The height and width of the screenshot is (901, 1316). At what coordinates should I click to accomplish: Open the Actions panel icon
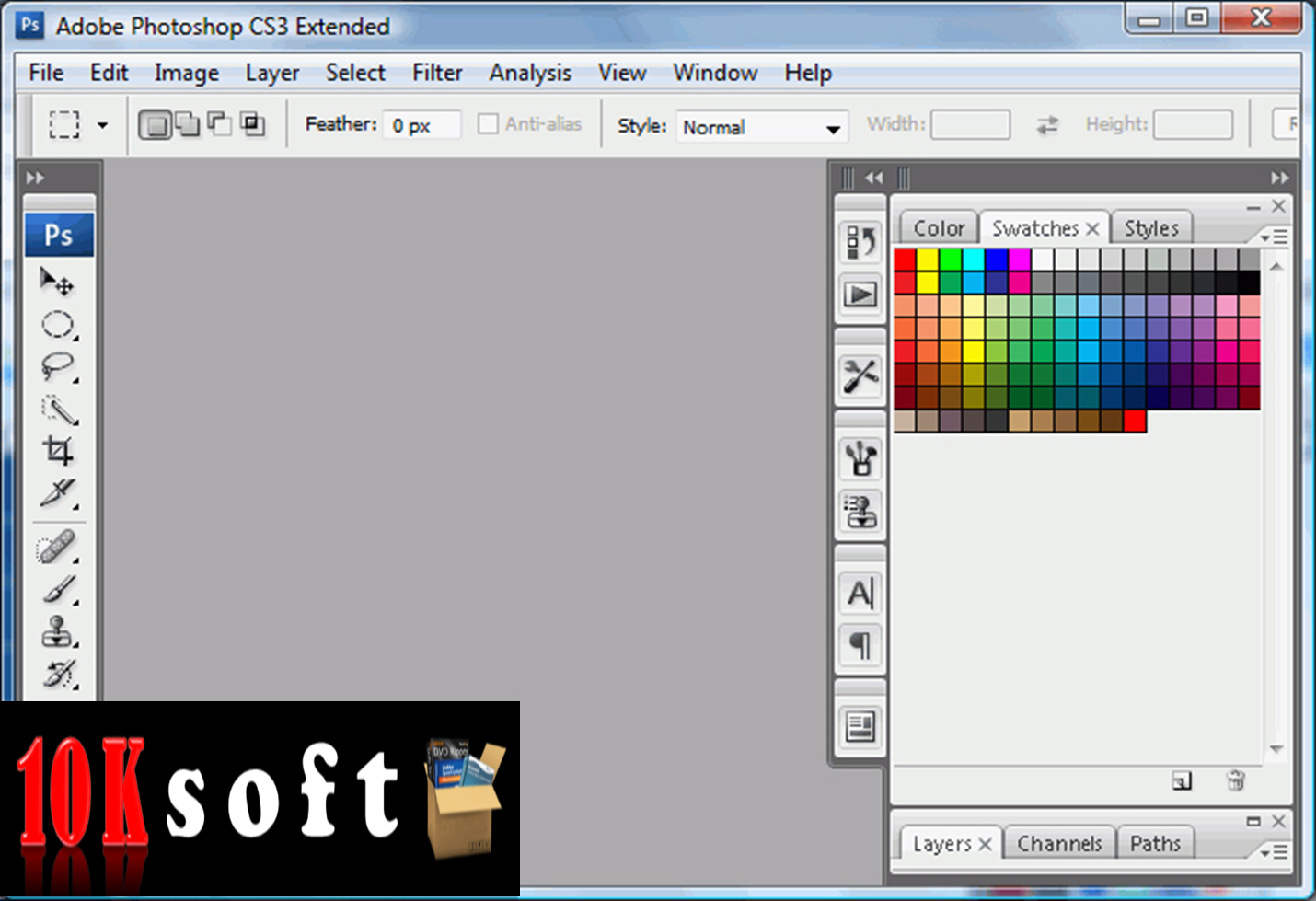(860, 295)
